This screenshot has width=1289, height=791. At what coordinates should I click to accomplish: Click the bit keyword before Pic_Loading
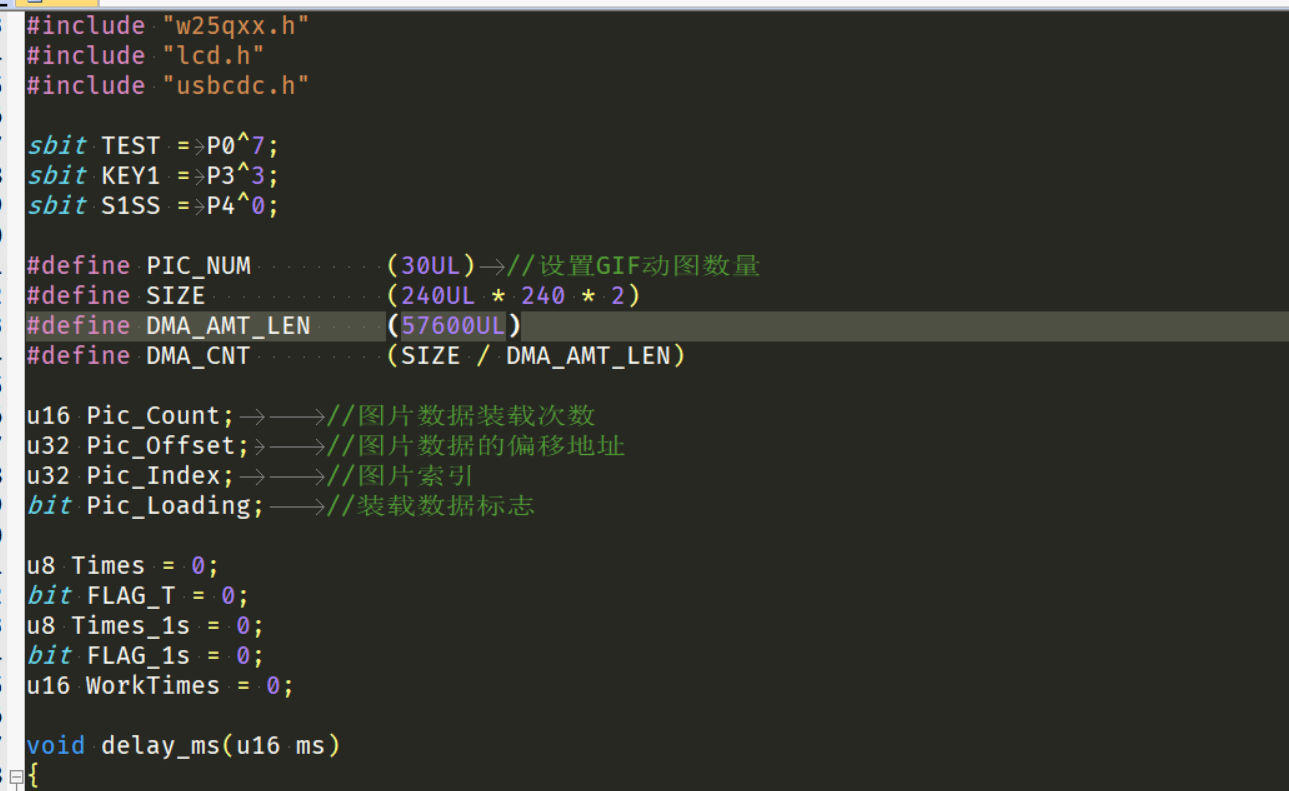pyautogui.click(x=49, y=506)
